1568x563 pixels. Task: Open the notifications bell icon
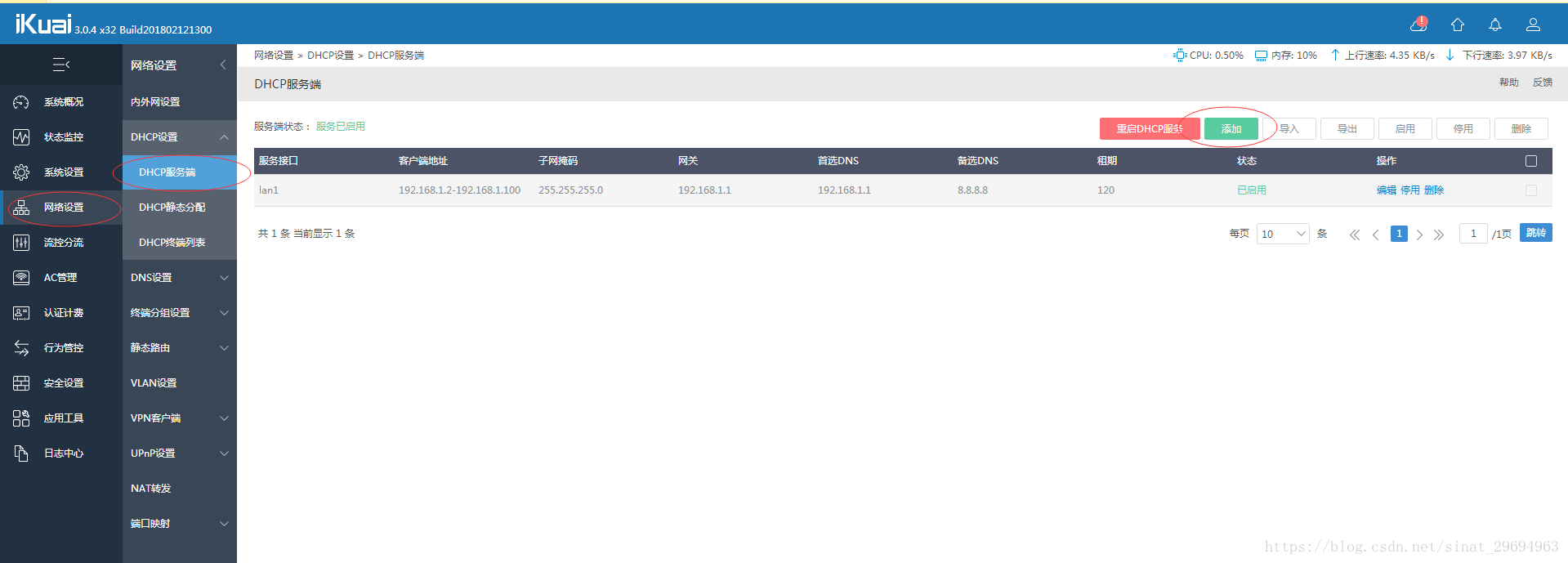pos(1494,25)
